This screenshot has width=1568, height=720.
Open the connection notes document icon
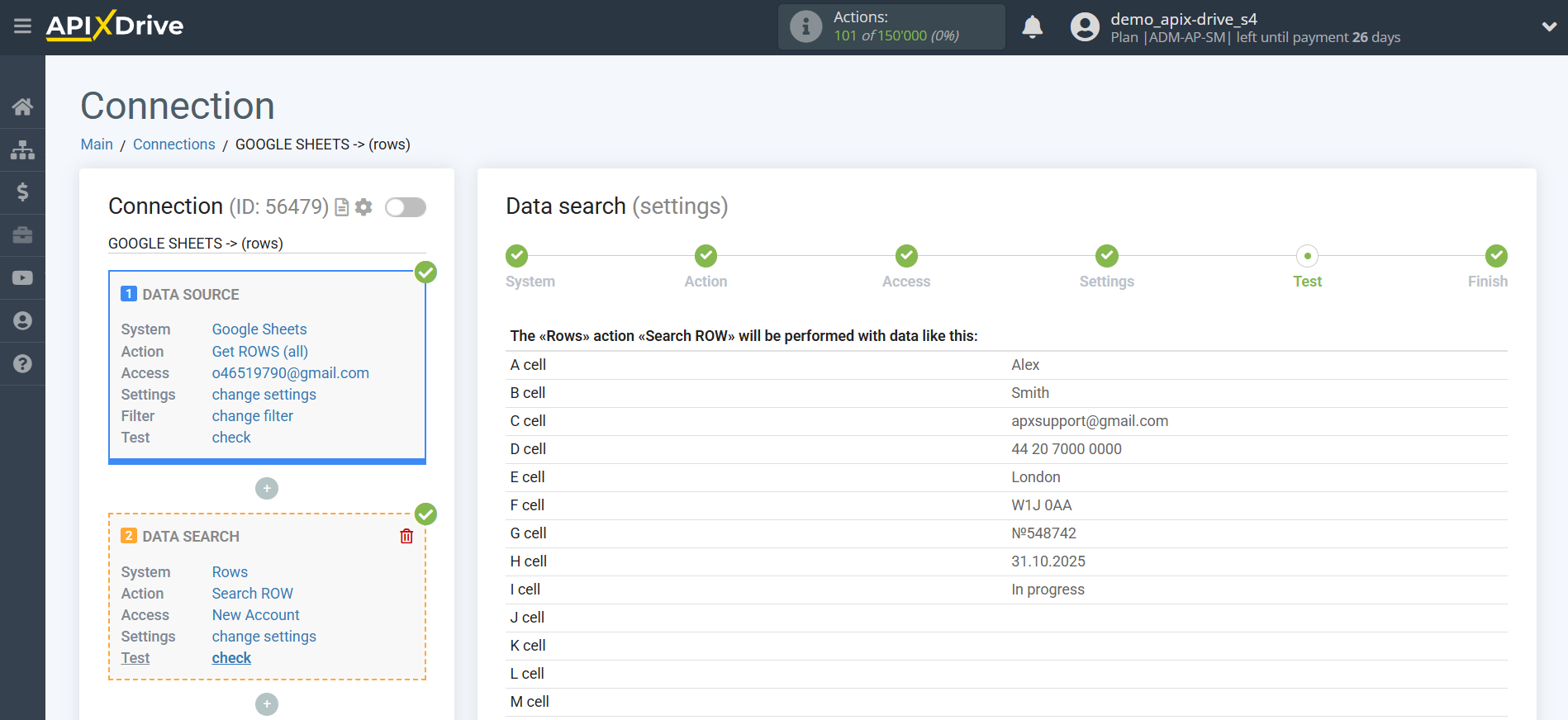pos(341,207)
